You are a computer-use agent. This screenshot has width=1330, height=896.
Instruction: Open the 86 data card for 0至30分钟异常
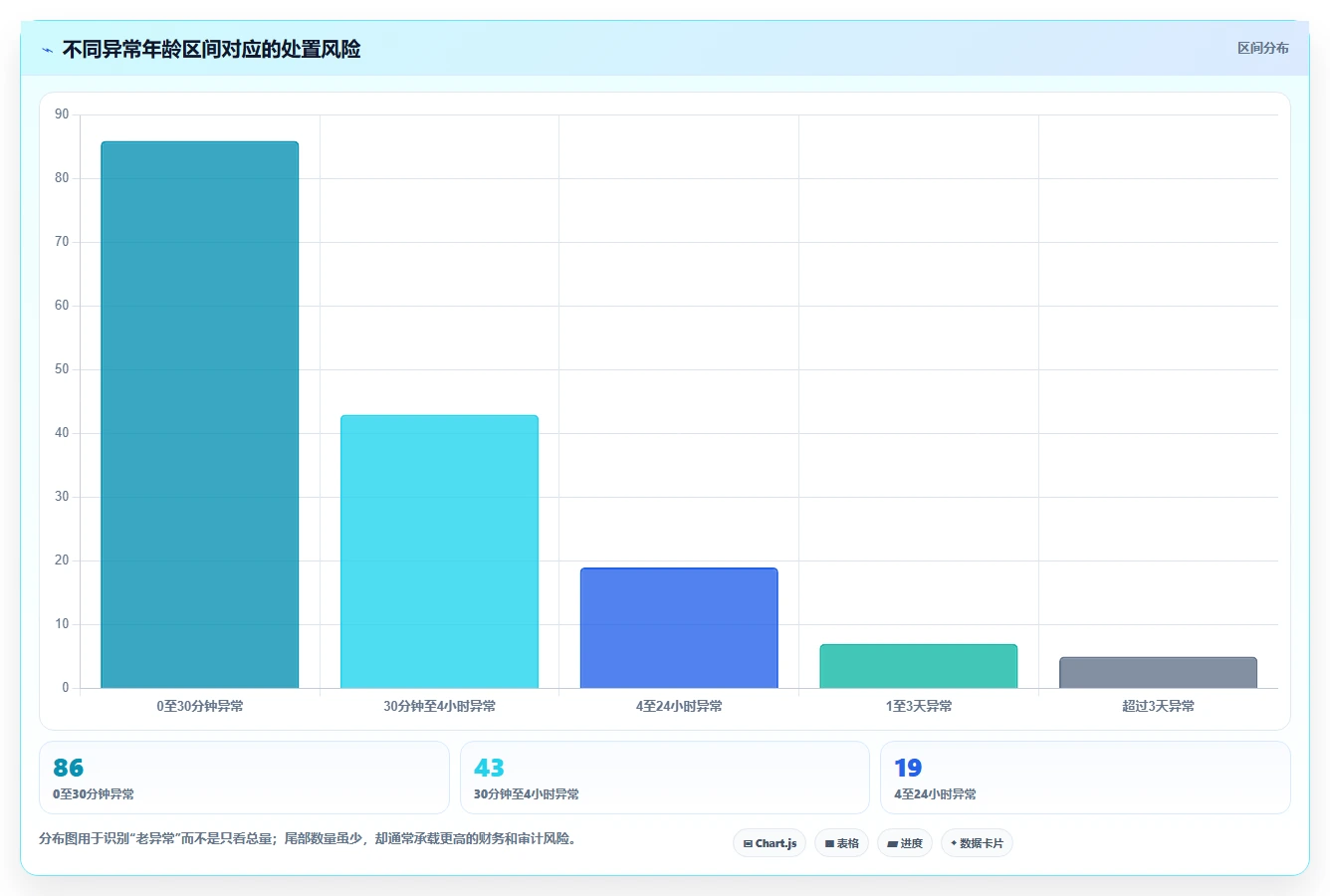pyautogui.click(x=244, y=778)
